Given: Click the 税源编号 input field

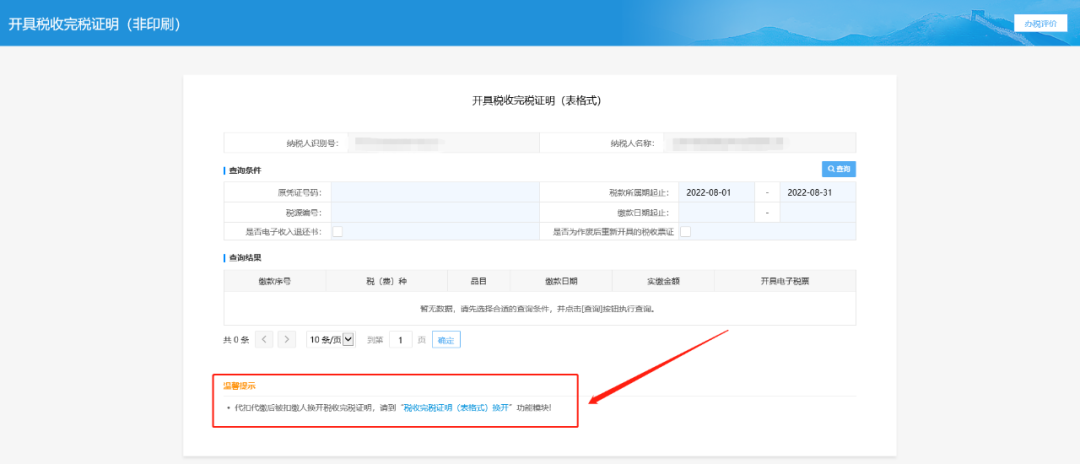Looking at the screenshot, I should coord(435,213).
